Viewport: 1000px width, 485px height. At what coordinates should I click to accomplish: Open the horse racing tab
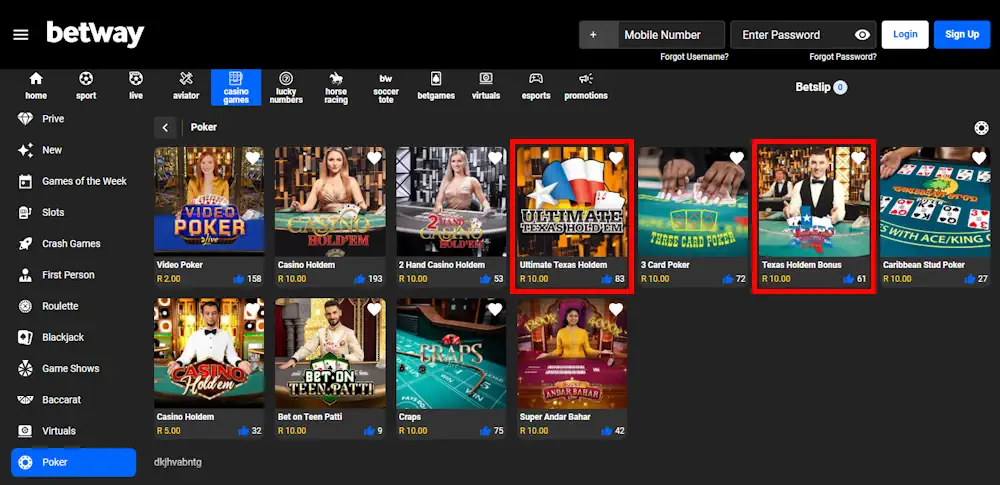[335, 87]
